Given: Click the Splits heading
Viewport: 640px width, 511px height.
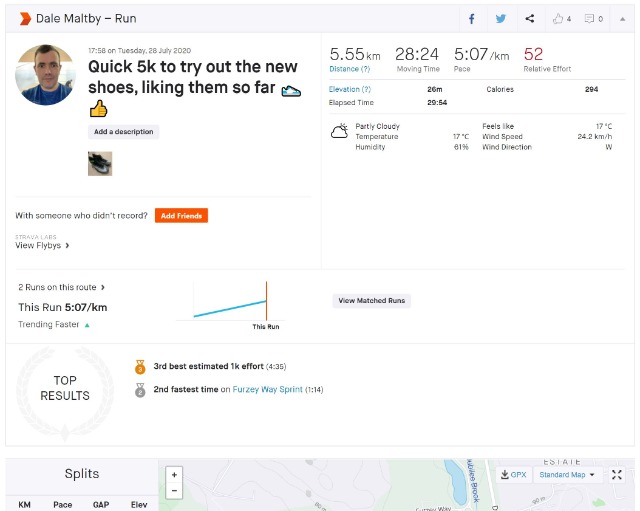Looking at the screenshot, I should (82, 473).
